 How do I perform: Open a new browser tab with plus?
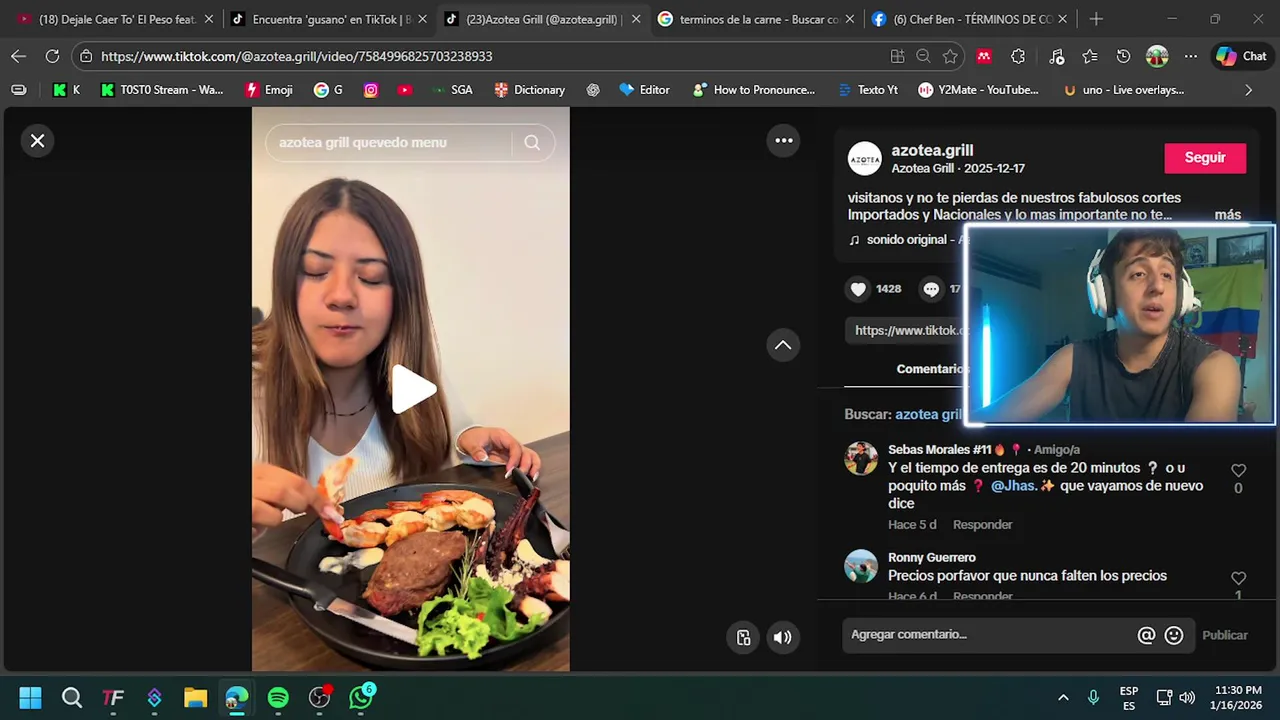pos(1096,19)
